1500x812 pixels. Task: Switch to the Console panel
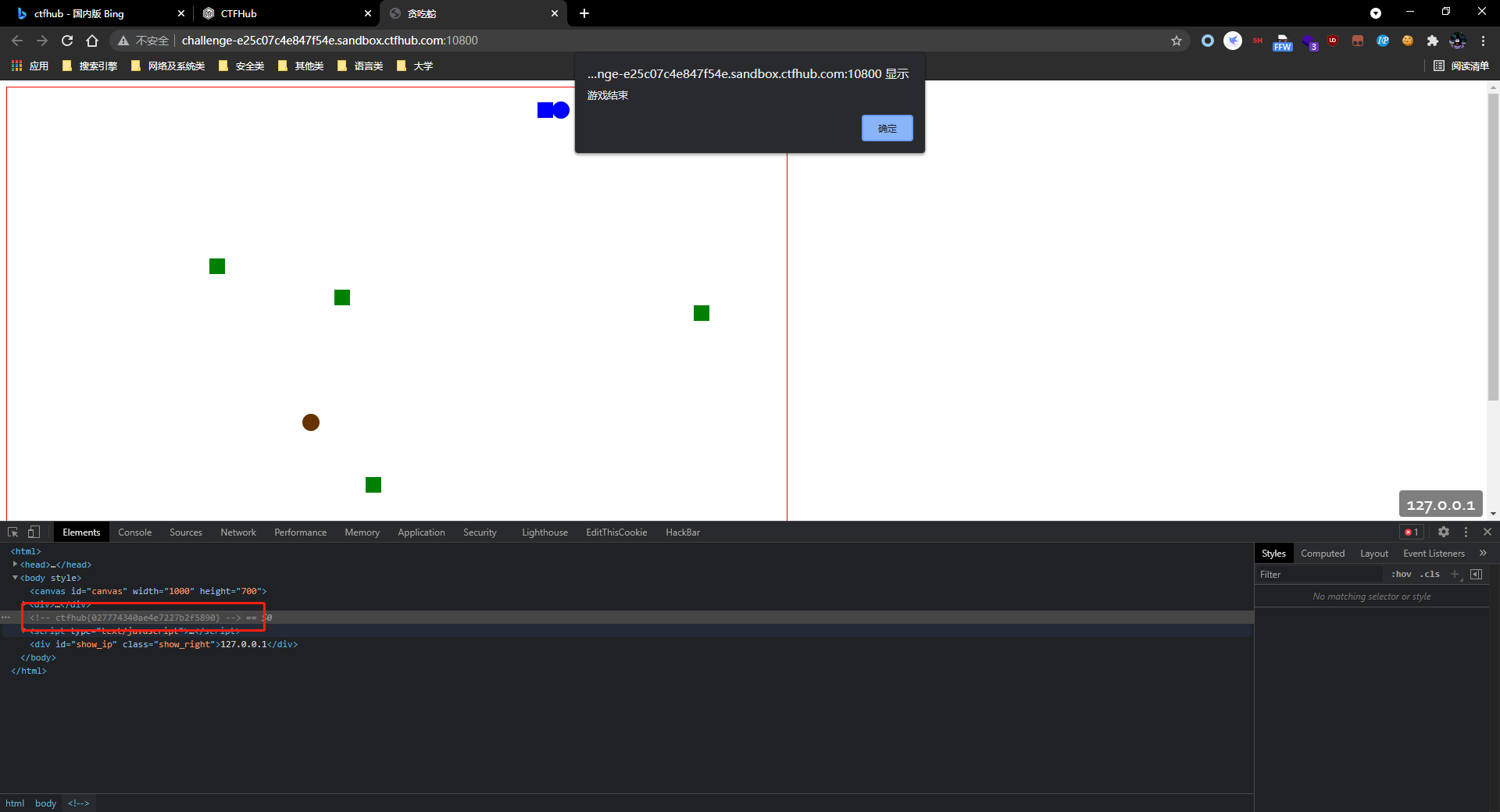click(x=135, y=532)
